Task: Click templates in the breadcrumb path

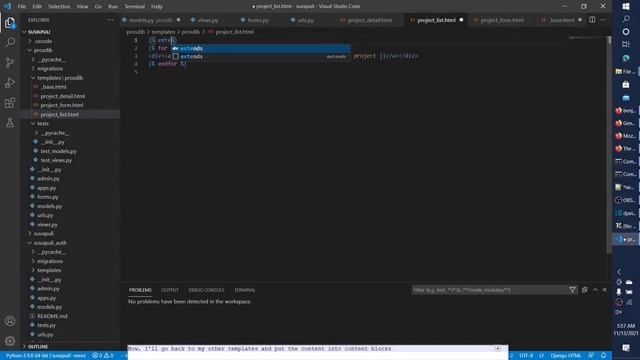Action: (163, 32)
